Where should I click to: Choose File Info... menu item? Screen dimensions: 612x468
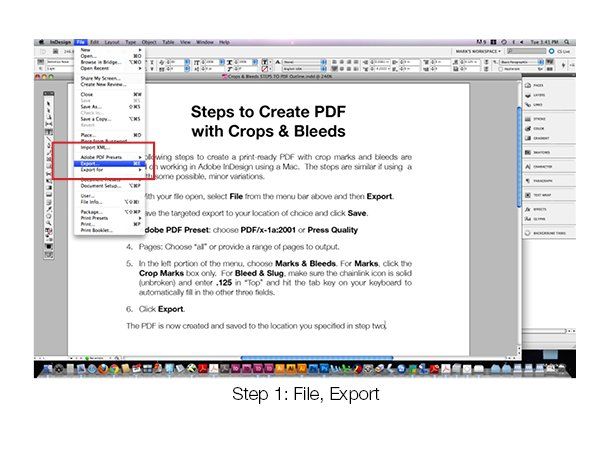(x=110, y=202)
